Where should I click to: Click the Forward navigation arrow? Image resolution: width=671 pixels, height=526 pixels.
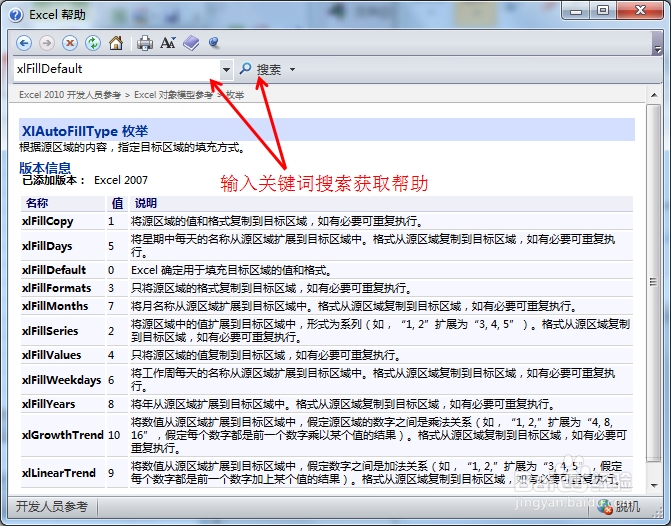47,43
